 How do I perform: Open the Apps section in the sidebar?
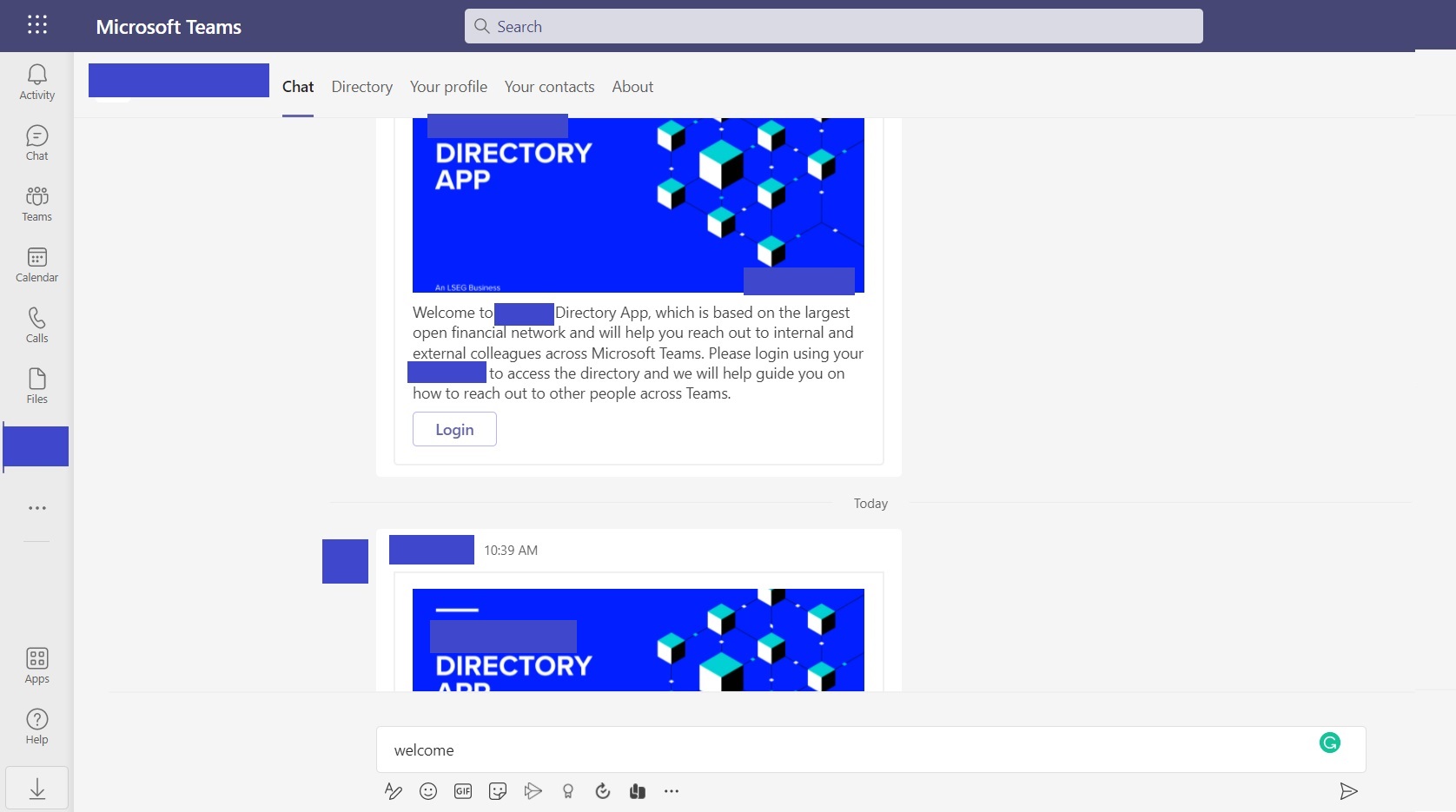click(x=36, y=663)
